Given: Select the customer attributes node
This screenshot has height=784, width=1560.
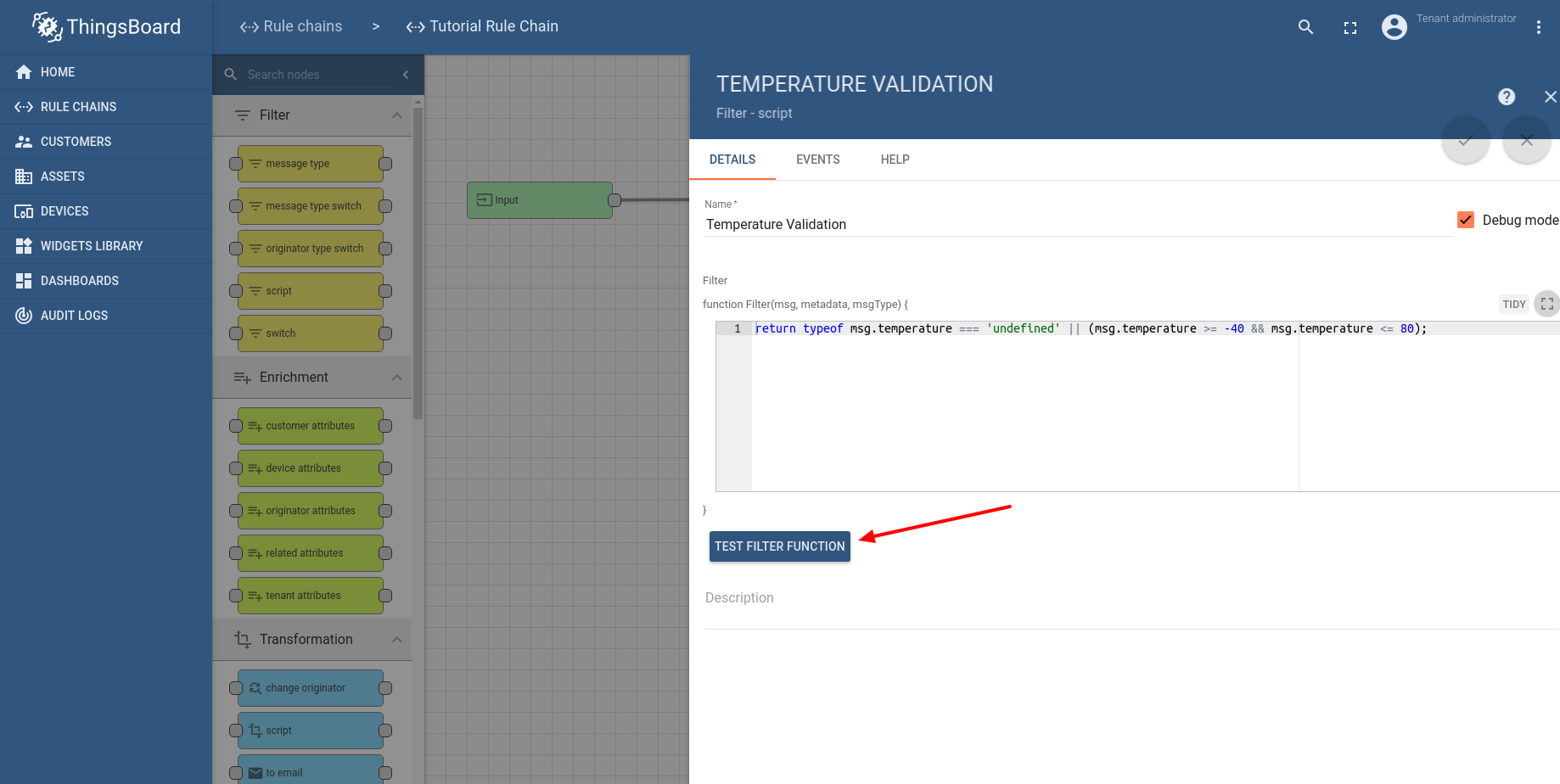Looking at the screenshot, I should click(311, 426).
